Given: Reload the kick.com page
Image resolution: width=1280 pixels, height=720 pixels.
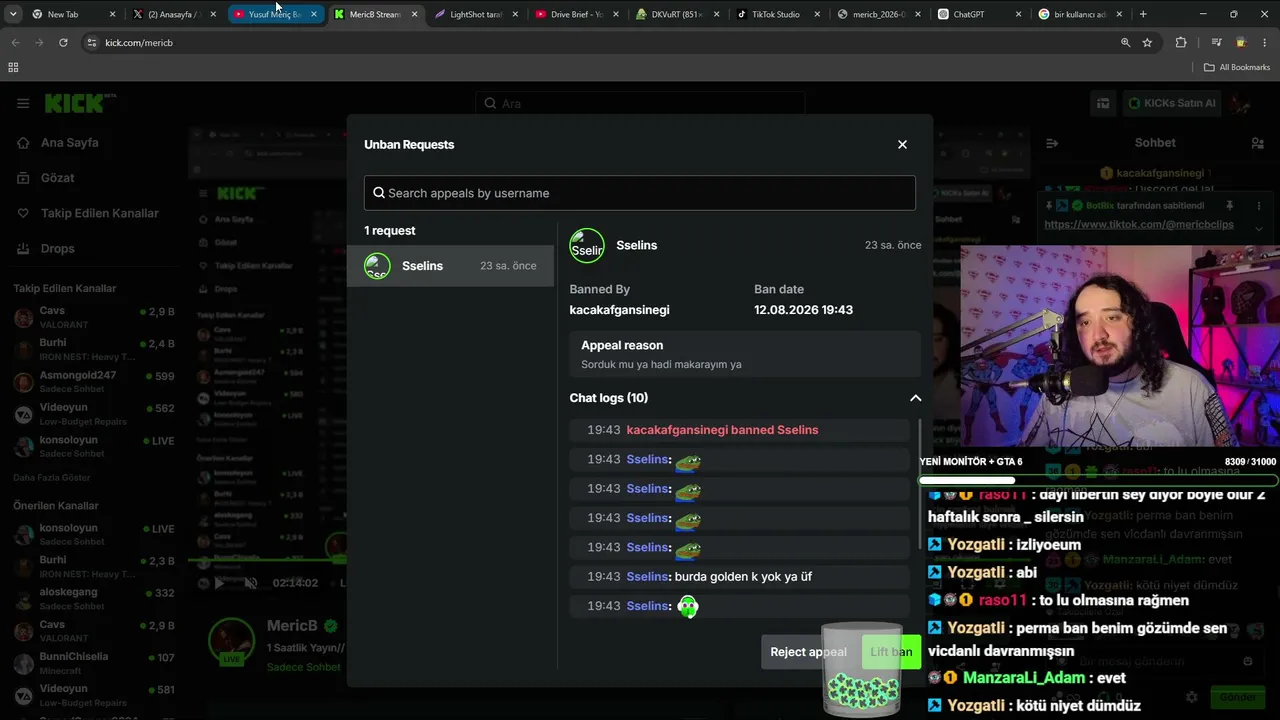Looking at the screenshot, I should tap(63, 43).
